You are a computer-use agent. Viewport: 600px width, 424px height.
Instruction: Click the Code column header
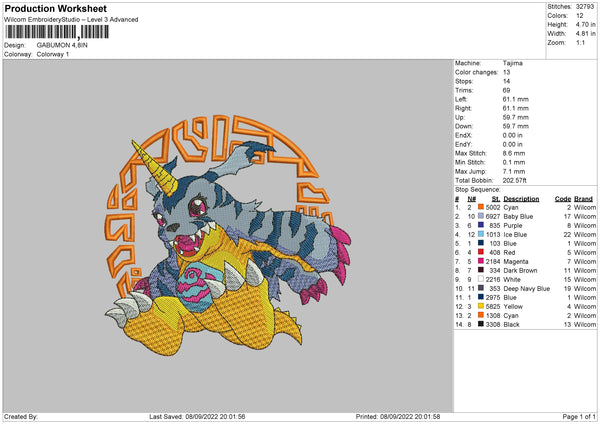click(562, 199)
